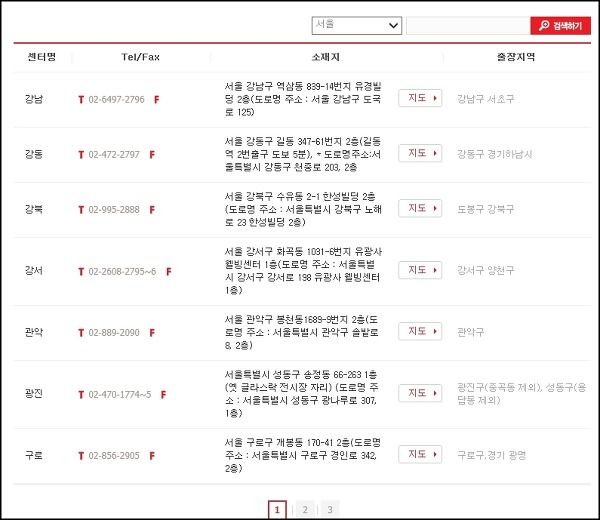Click phone number 02-470-1774~5
600x520 pixels.
[120, 394]
